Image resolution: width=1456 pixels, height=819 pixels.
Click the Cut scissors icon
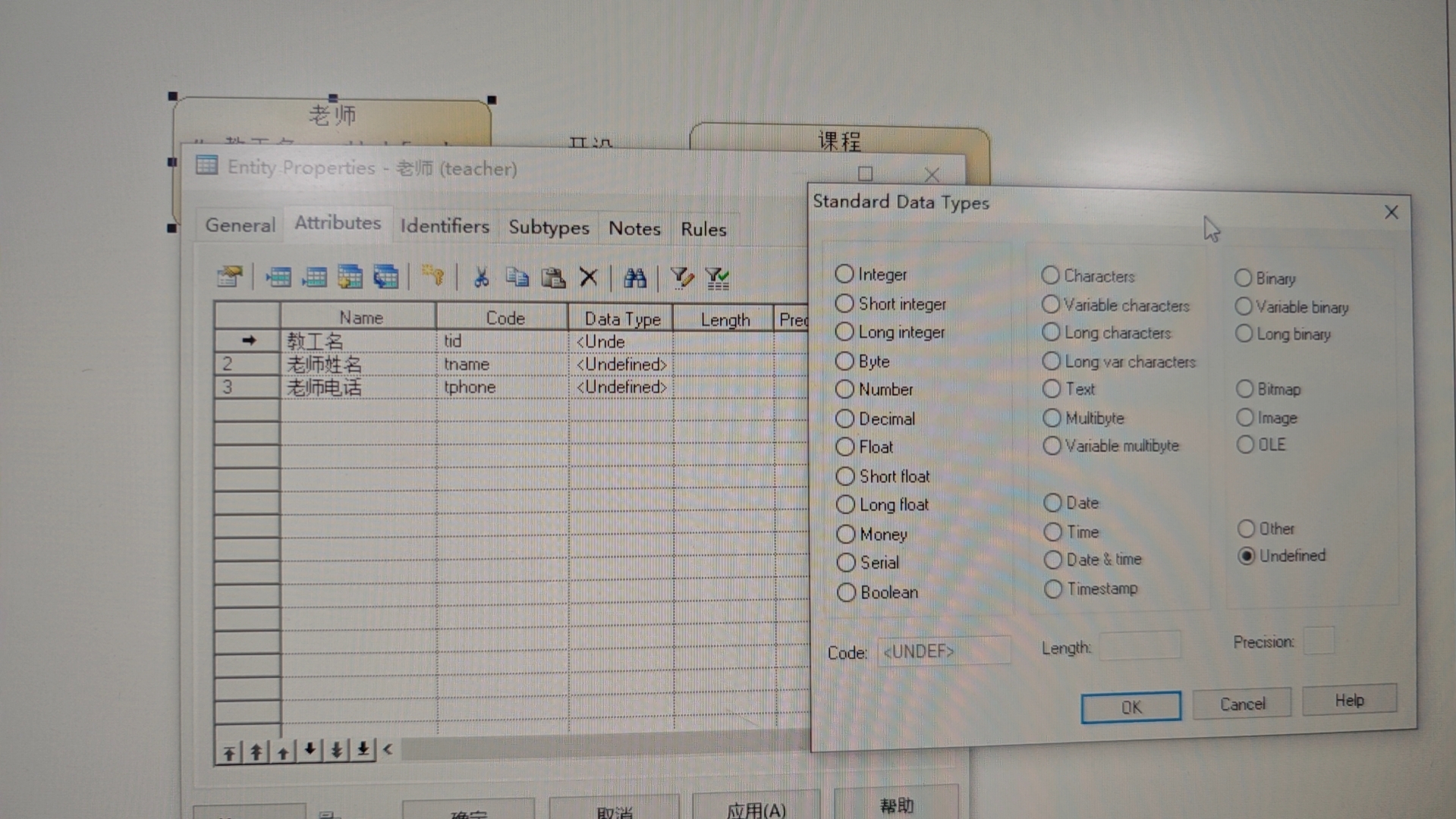click(480, 278)
